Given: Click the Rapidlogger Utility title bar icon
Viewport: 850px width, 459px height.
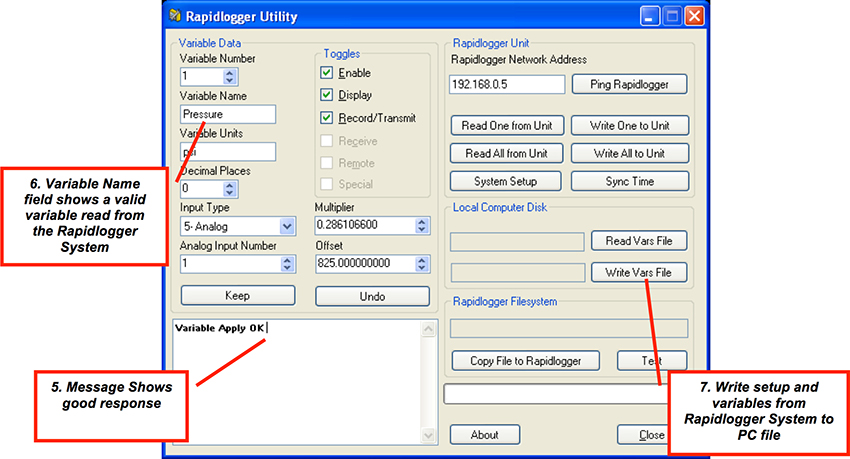Looking at the screenshot, I should point(175,16).
